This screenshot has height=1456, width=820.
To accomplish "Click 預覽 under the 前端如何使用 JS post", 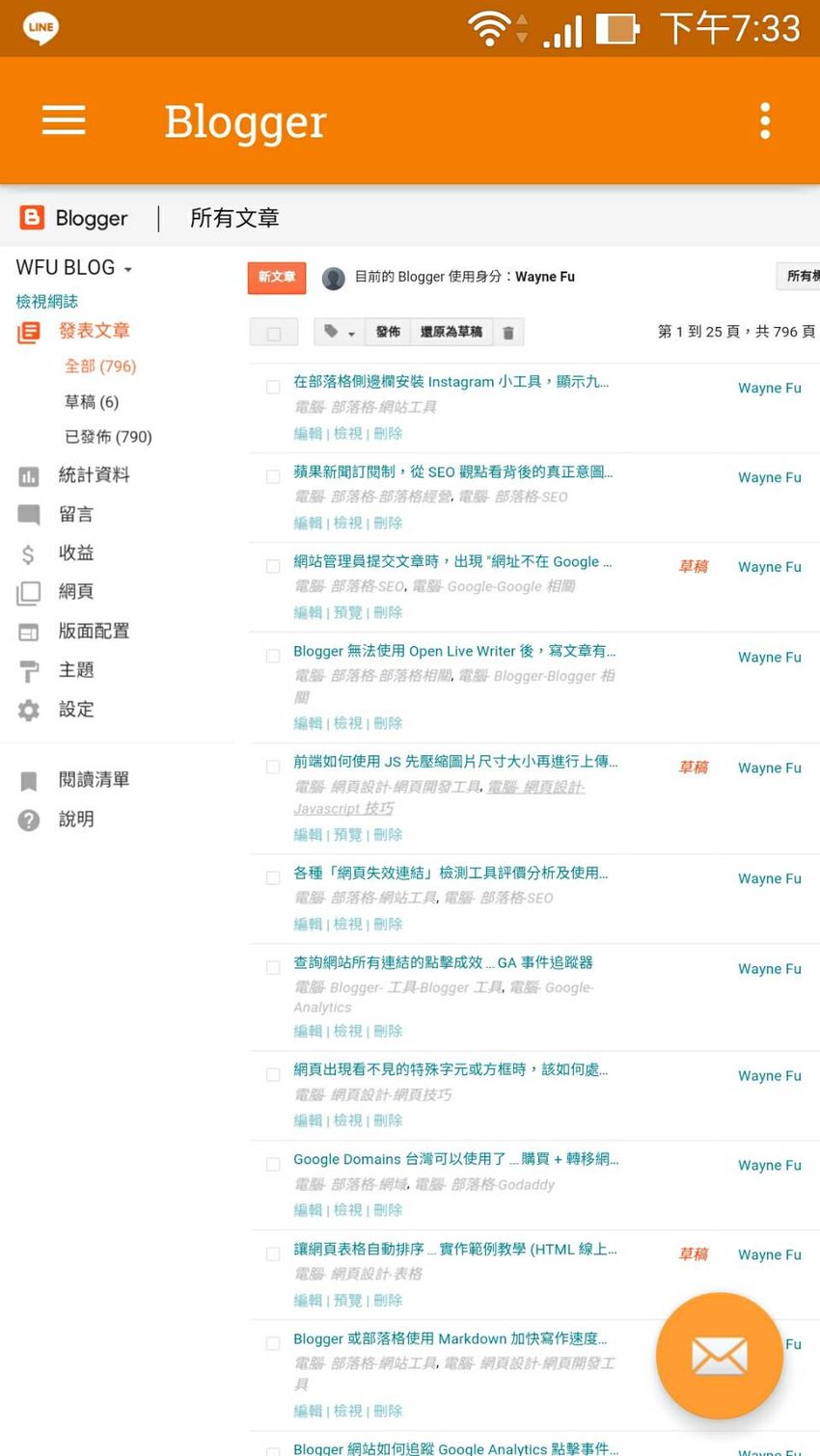I will 347,835.
